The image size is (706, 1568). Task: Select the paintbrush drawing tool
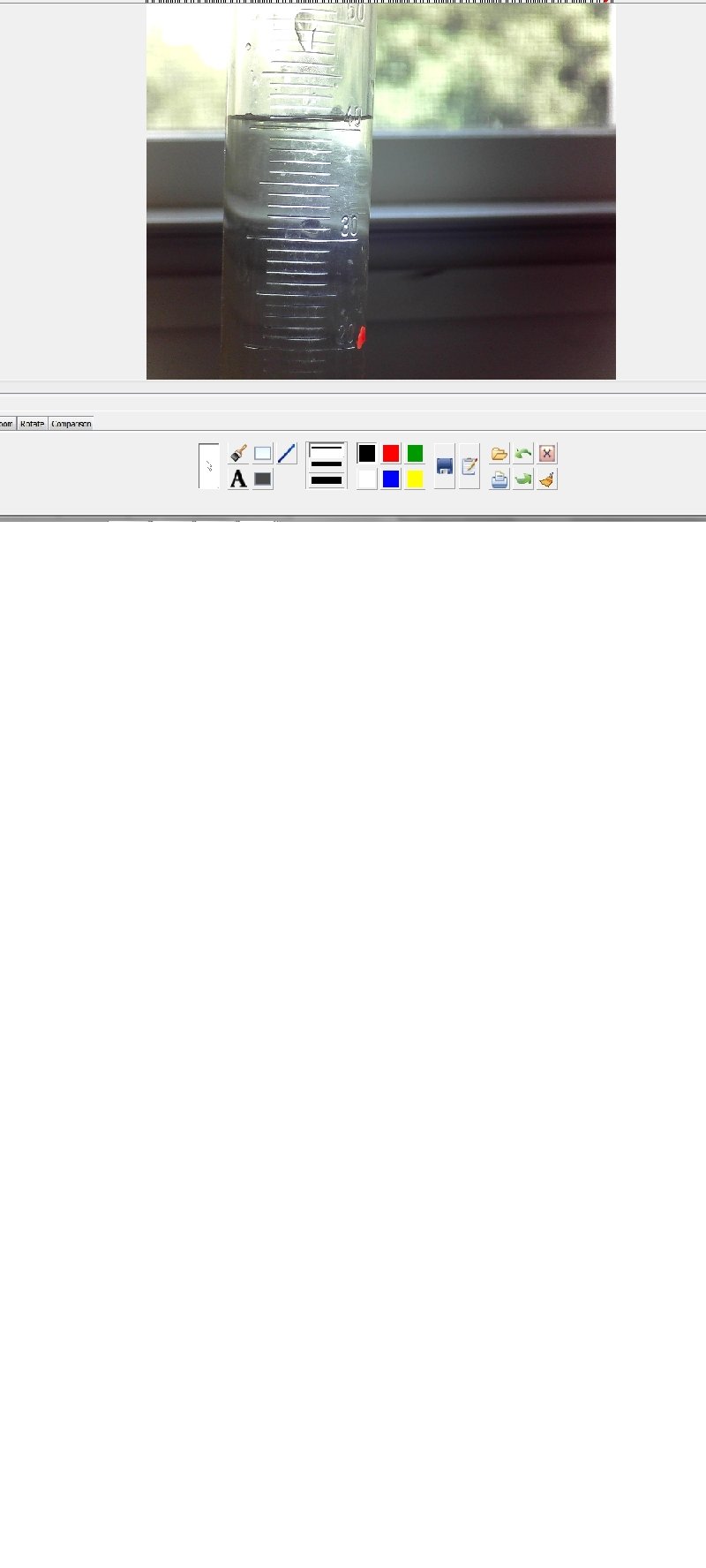pos(237,454)
